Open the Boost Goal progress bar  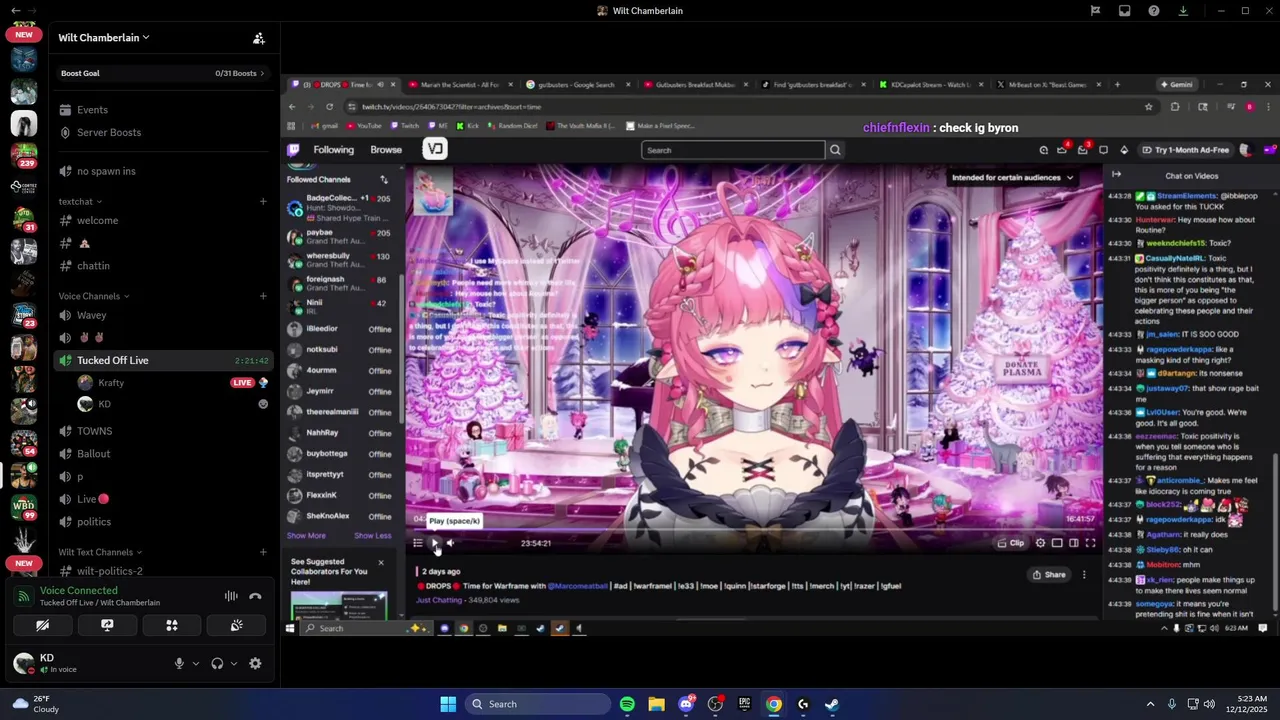[163, 73]
